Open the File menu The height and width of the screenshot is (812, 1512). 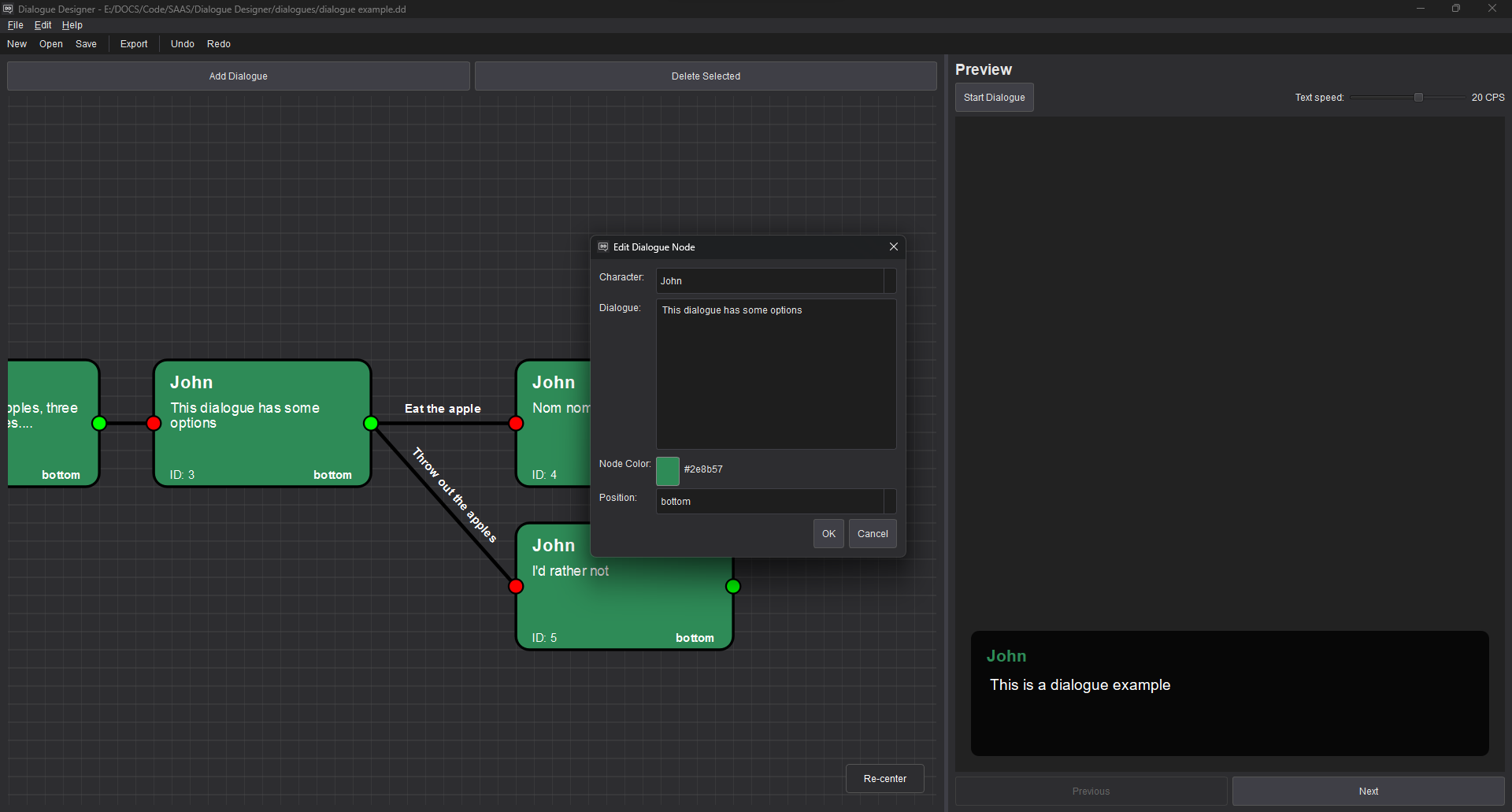(15, 24)
